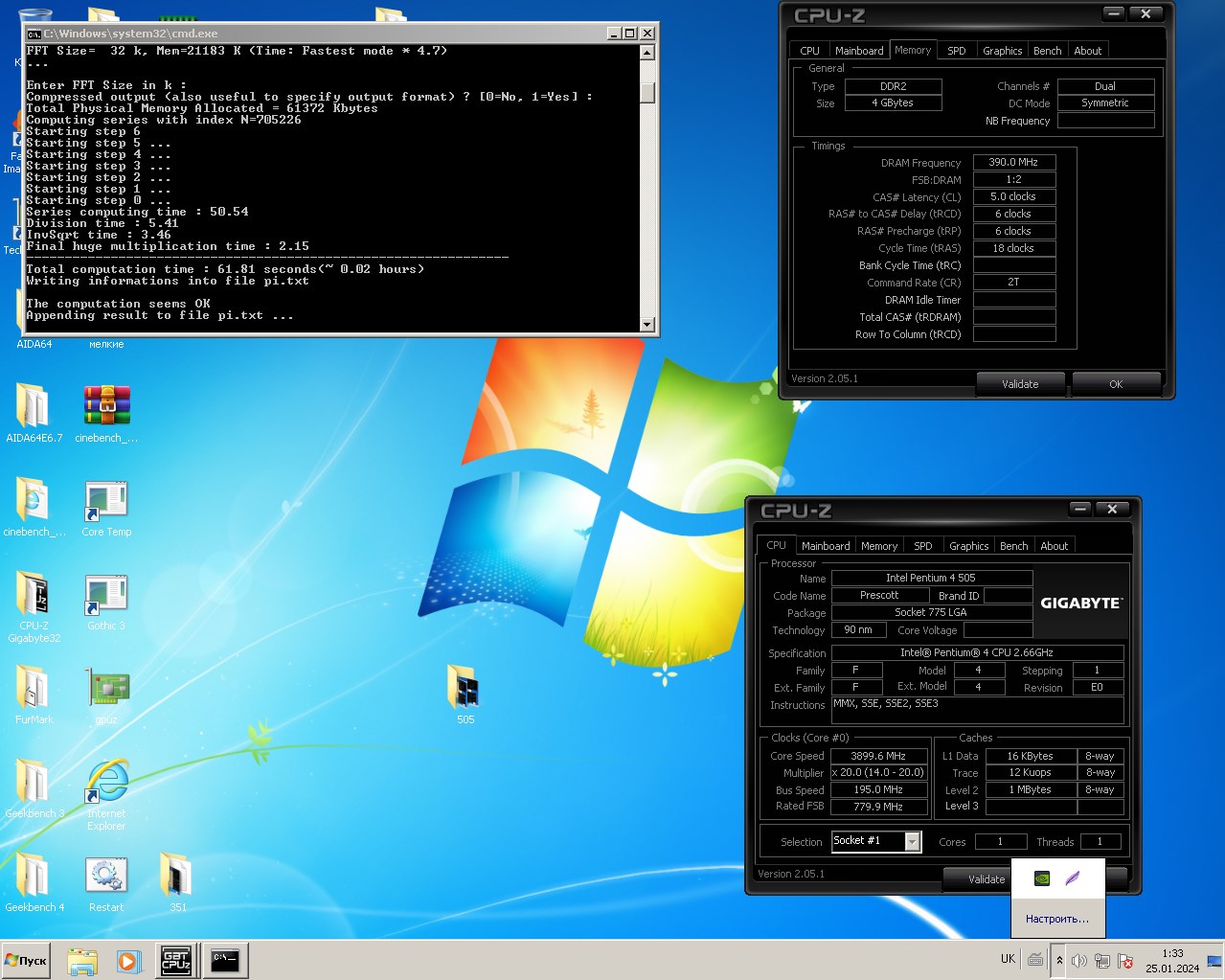Image resolution: width=1225 pixels, height=980 pixels.
Task: Open the UK input language selector
Action: [x=1008, y=959]
